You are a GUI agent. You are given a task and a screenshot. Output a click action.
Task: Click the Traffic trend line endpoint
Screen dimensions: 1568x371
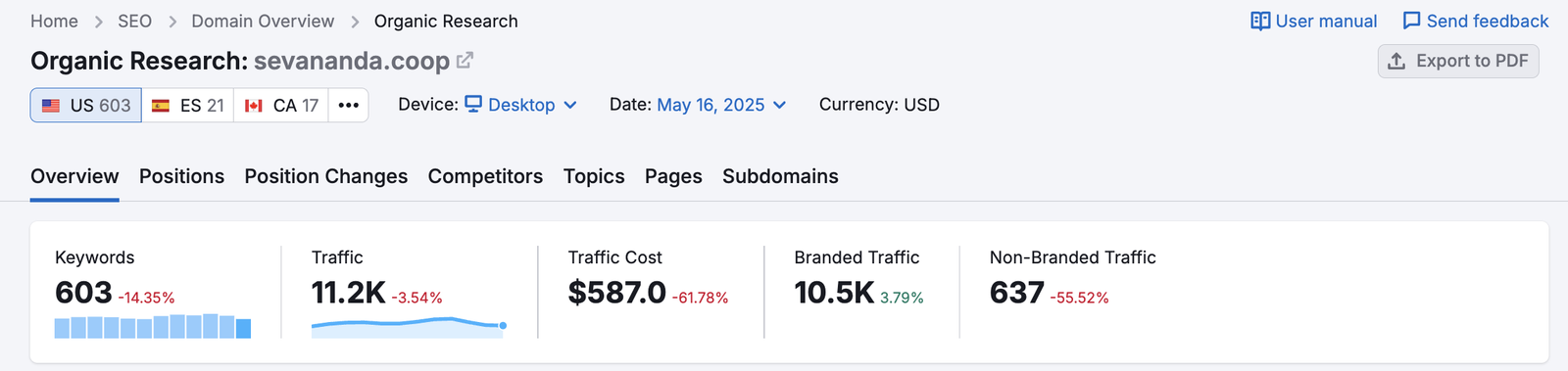click(x=503, y=325)
